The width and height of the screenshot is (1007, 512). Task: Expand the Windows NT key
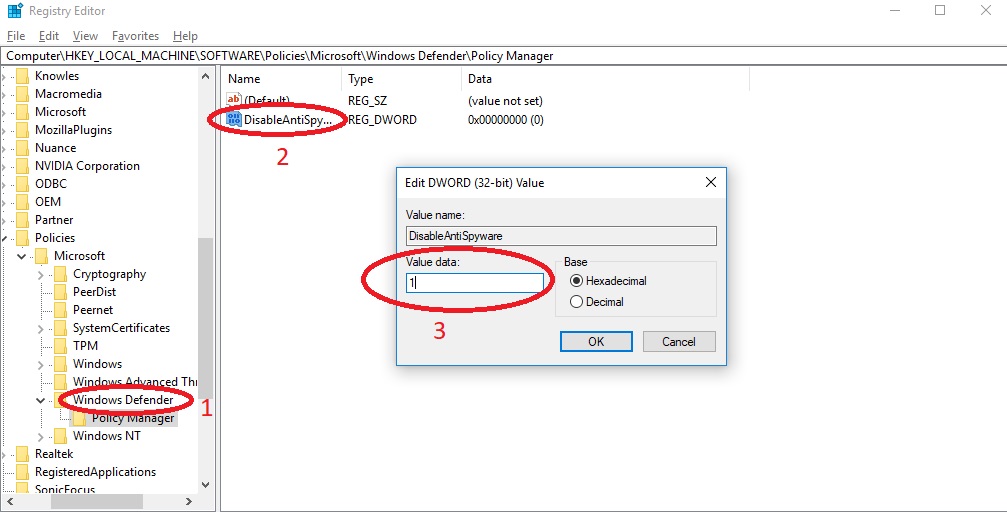click(x=41, y=436)
